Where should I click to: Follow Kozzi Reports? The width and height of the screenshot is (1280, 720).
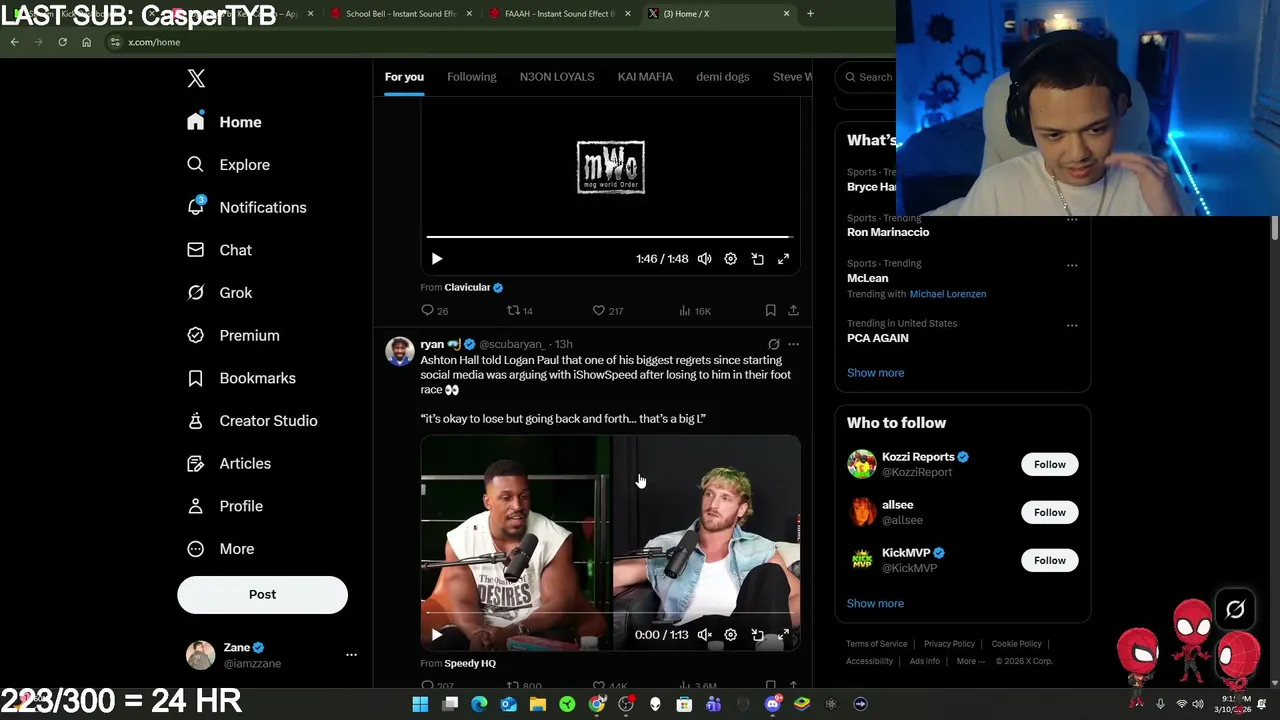pyautogui.click(x=1050, y=464)
